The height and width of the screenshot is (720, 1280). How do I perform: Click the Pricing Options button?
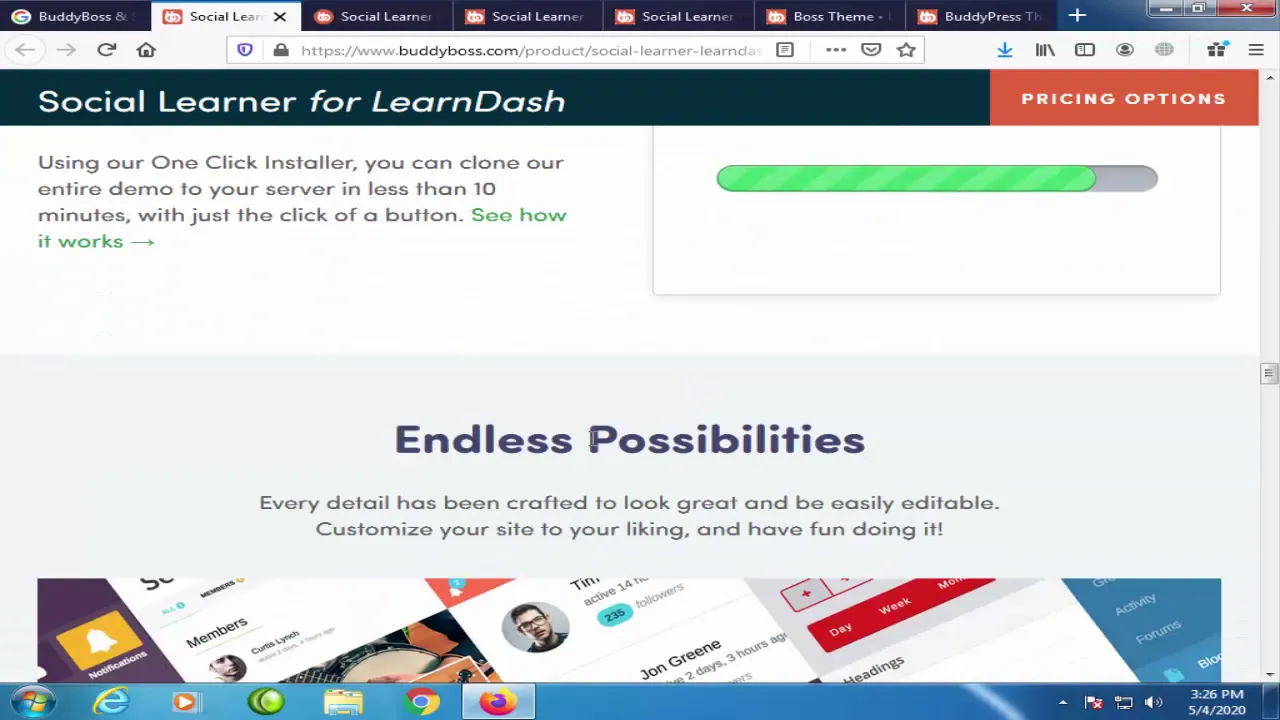[1124, 98]
